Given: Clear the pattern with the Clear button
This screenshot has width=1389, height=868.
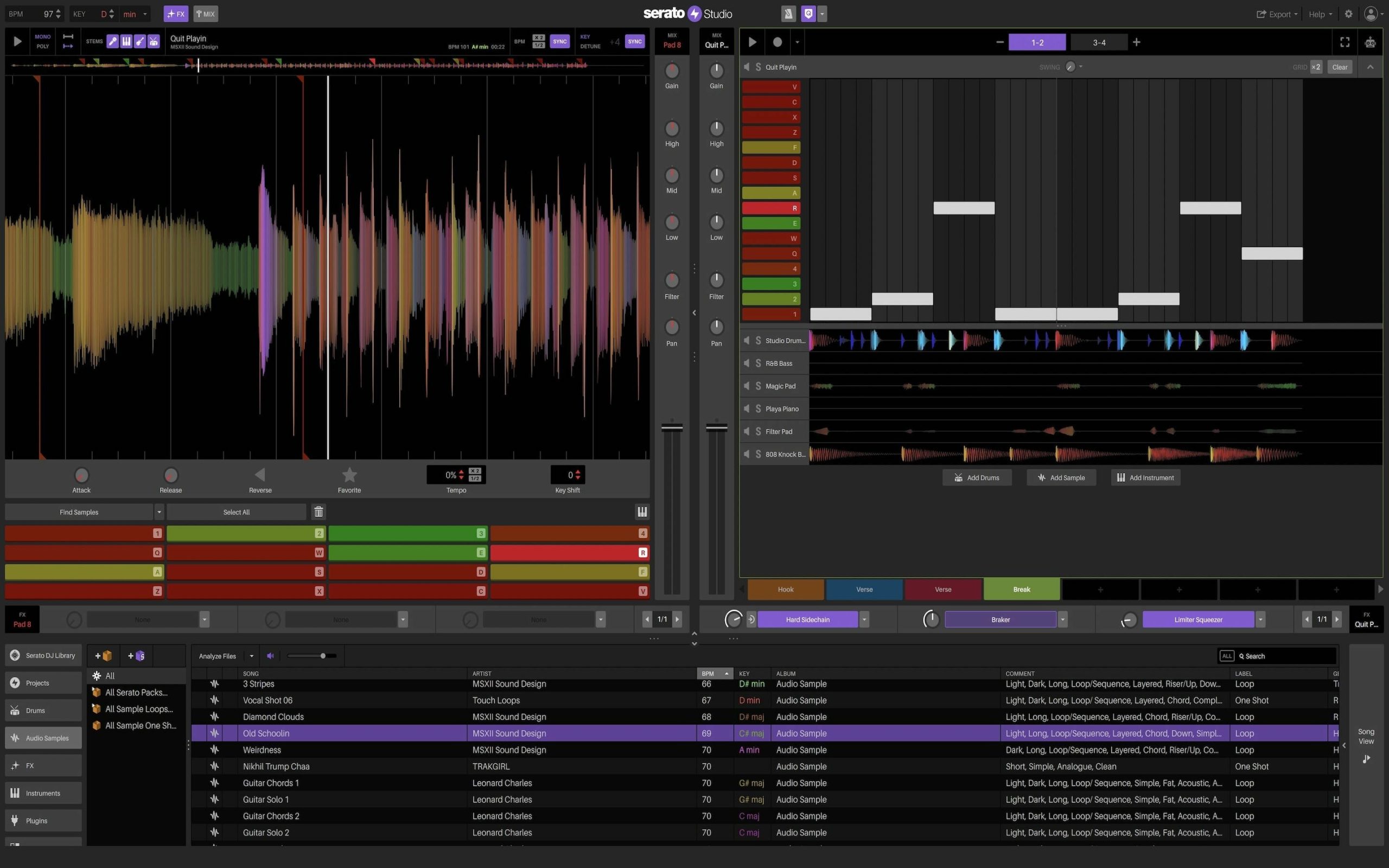Looking at the screenshot, I should point(1340,67).
